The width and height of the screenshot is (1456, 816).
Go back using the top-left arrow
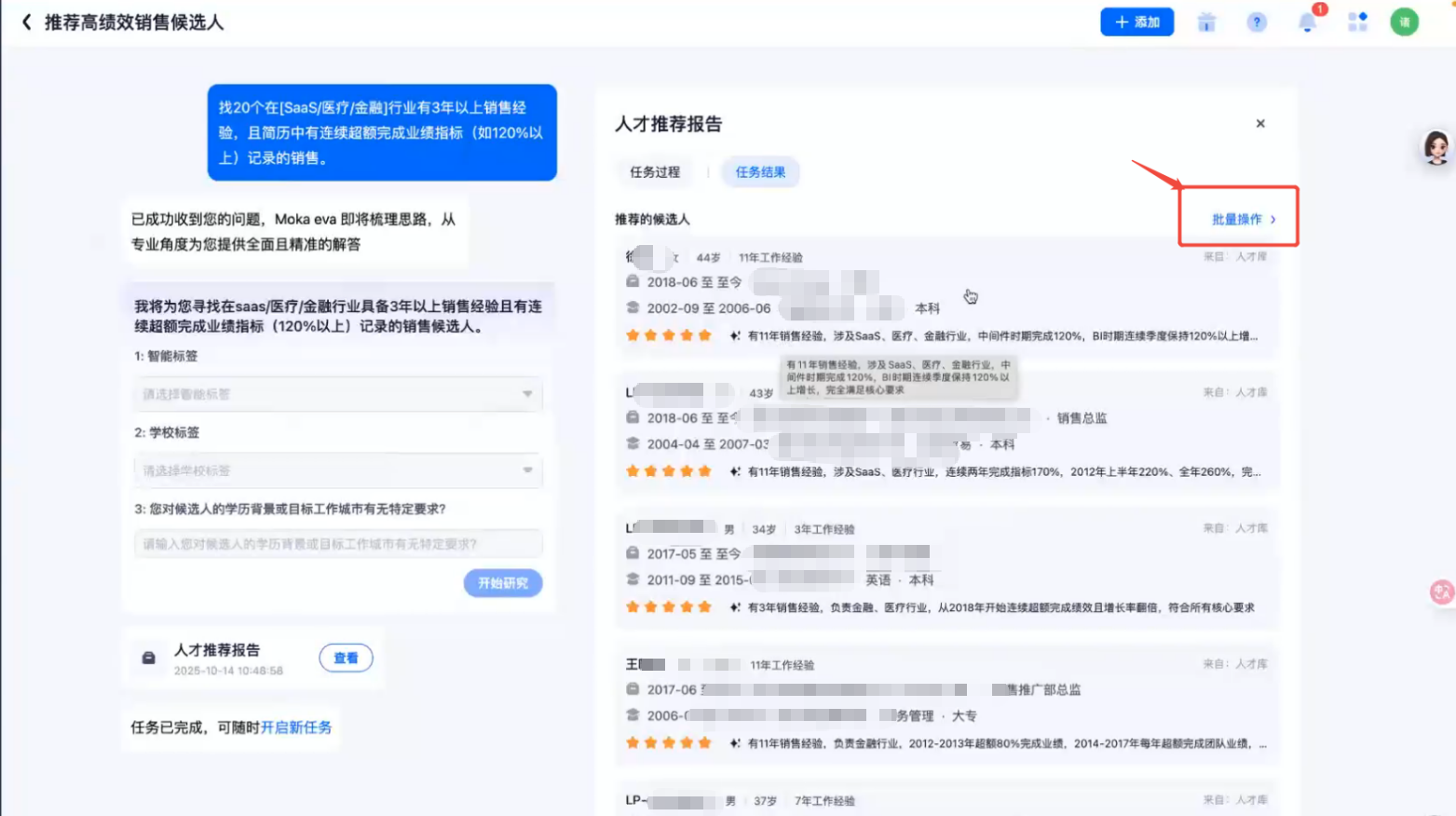coord(26,22)
